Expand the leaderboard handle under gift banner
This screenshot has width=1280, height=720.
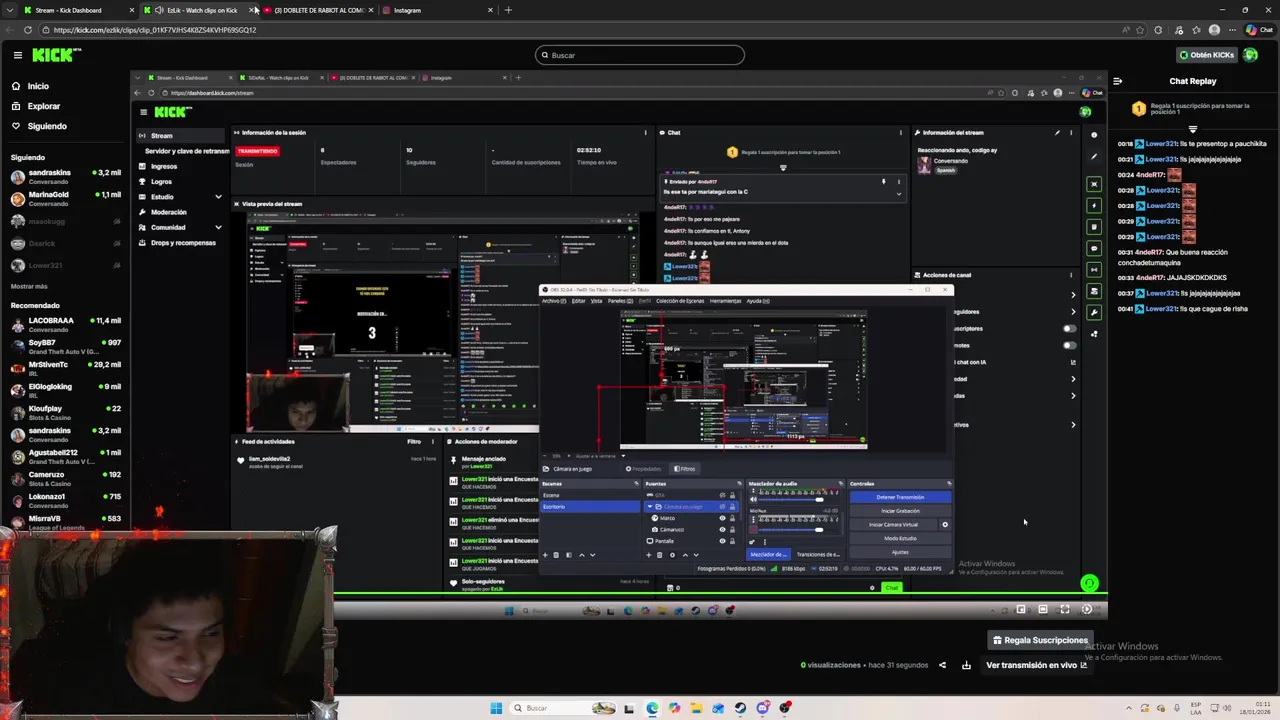pos(1192,129)
